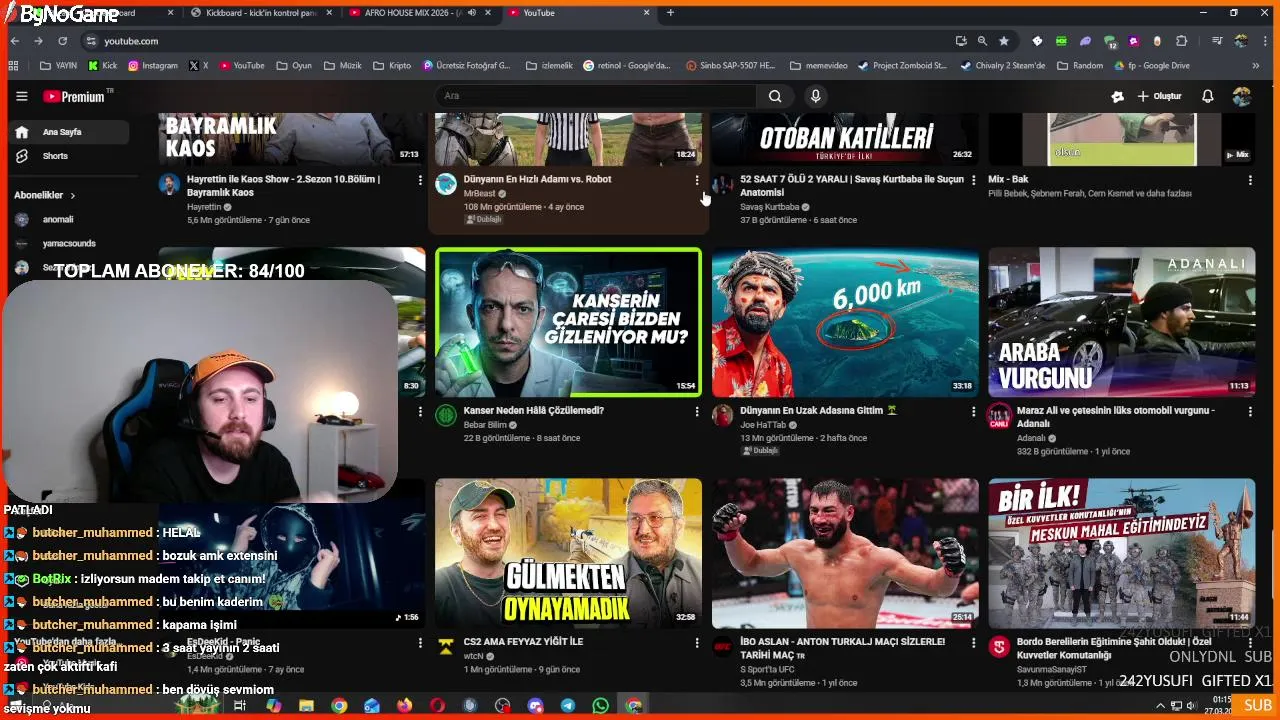Open the Chrome three-dot menu
This screenshot has width=1280, height=720.
click(1266, 41)
